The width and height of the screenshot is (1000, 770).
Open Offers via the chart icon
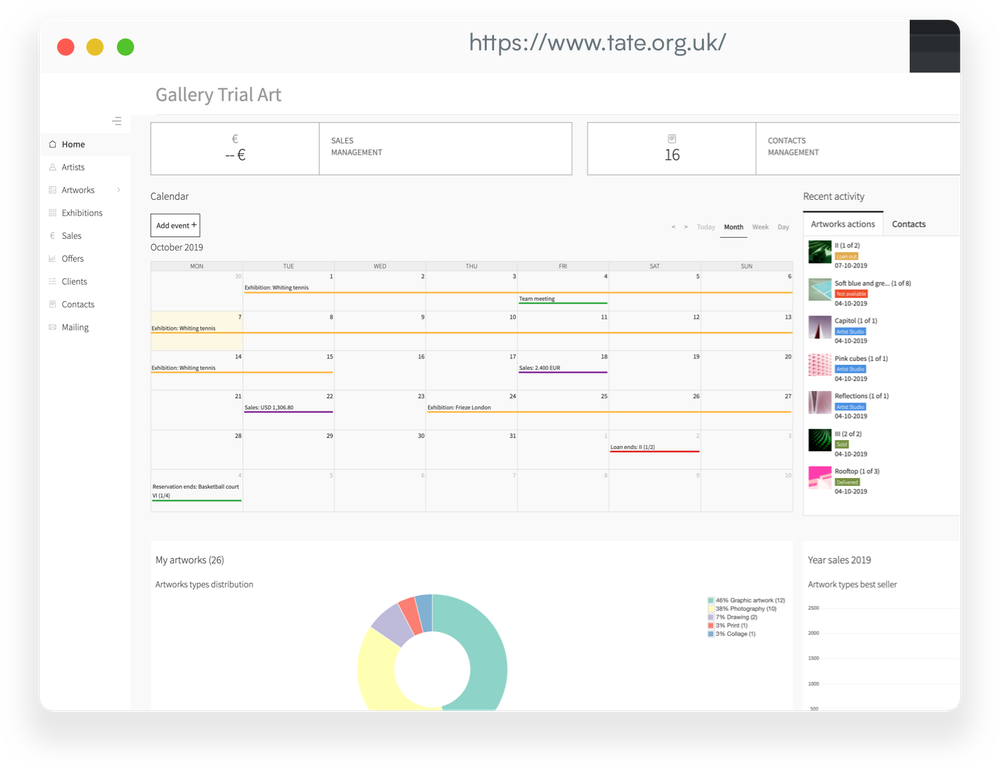coord(52,258)
